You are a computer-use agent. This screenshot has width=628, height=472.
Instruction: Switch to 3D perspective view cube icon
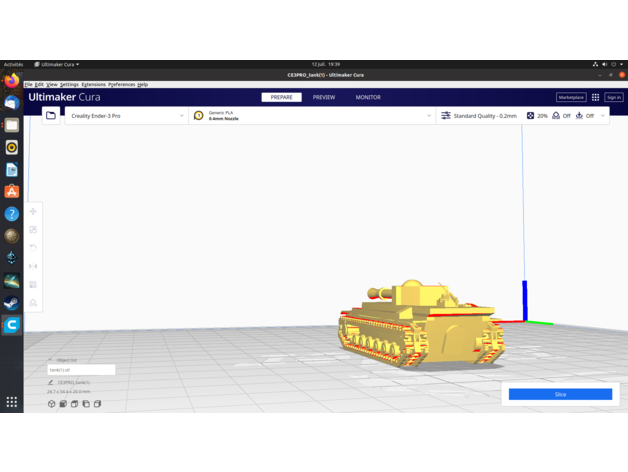point(52,404)
